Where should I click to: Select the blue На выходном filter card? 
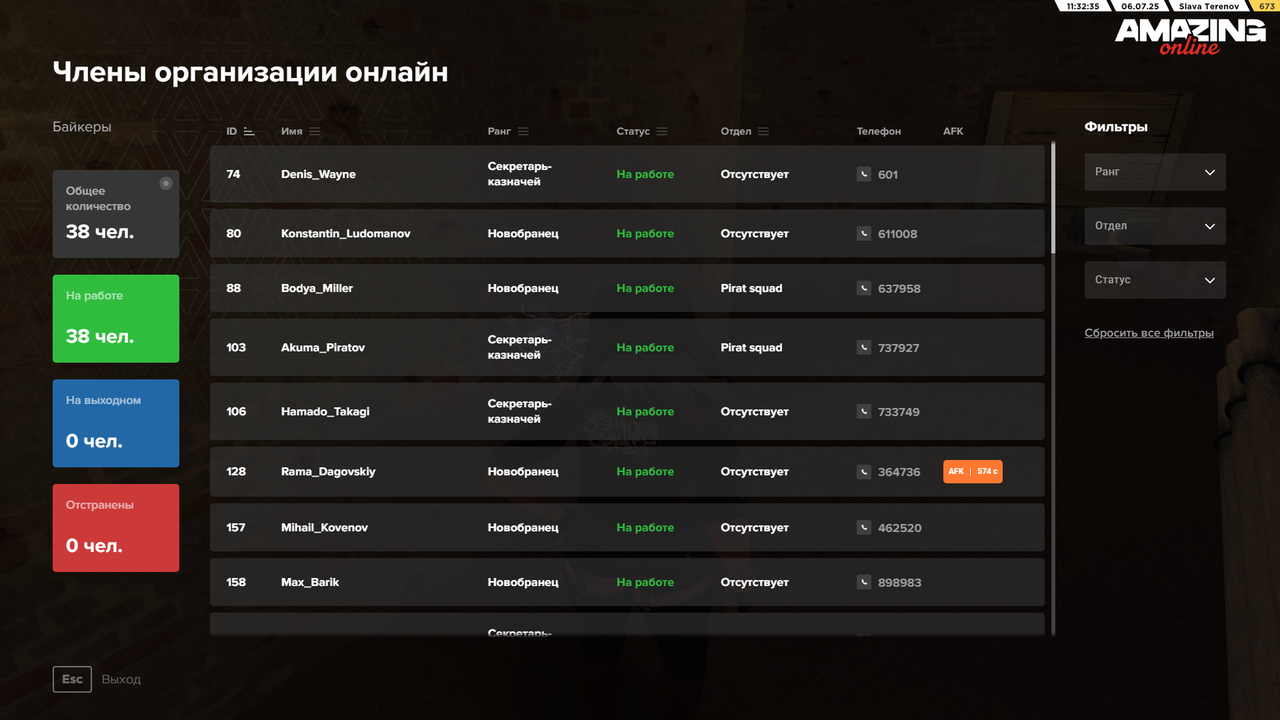click(116, 423)
